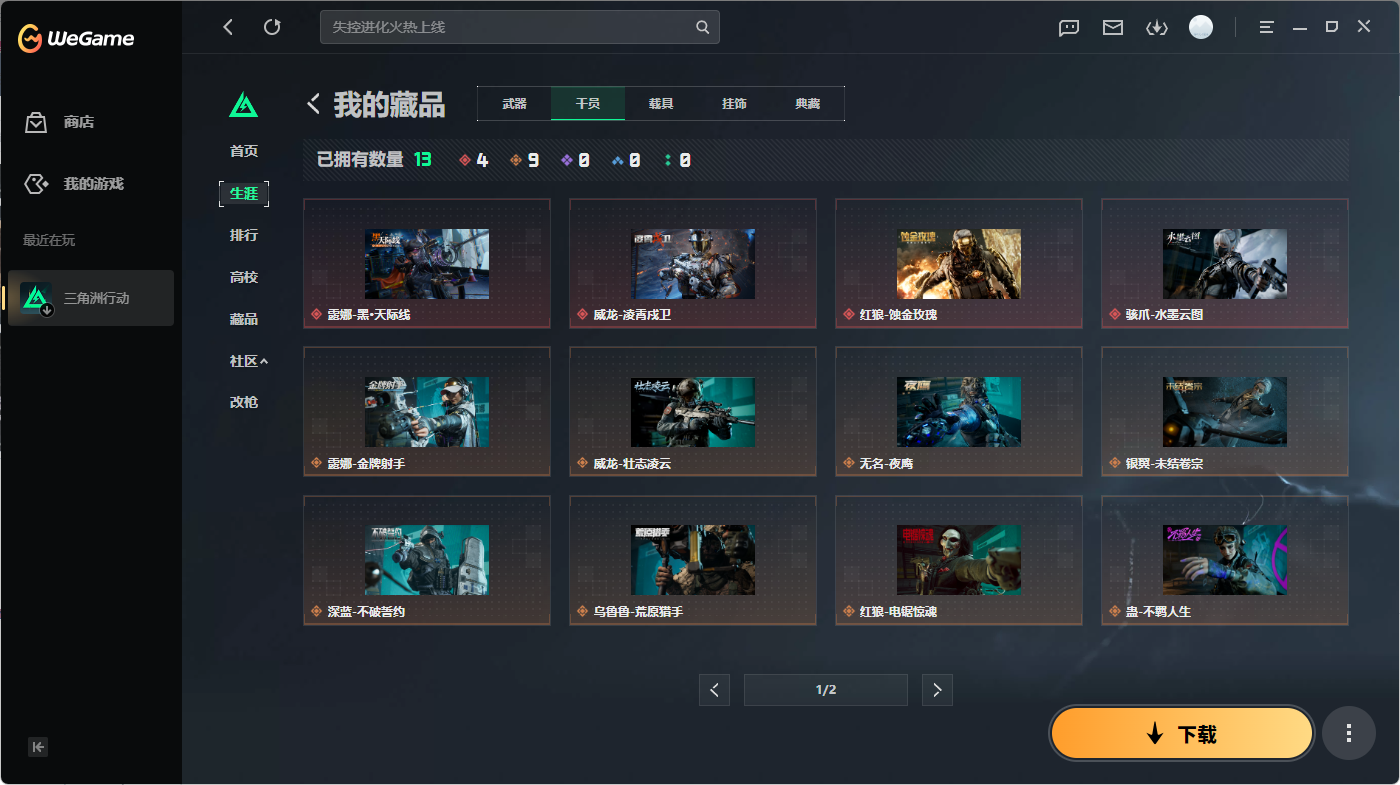The image size is (1400, 785).
Task: Click the Delta Force green logo
Action: [x=244, y=104]
